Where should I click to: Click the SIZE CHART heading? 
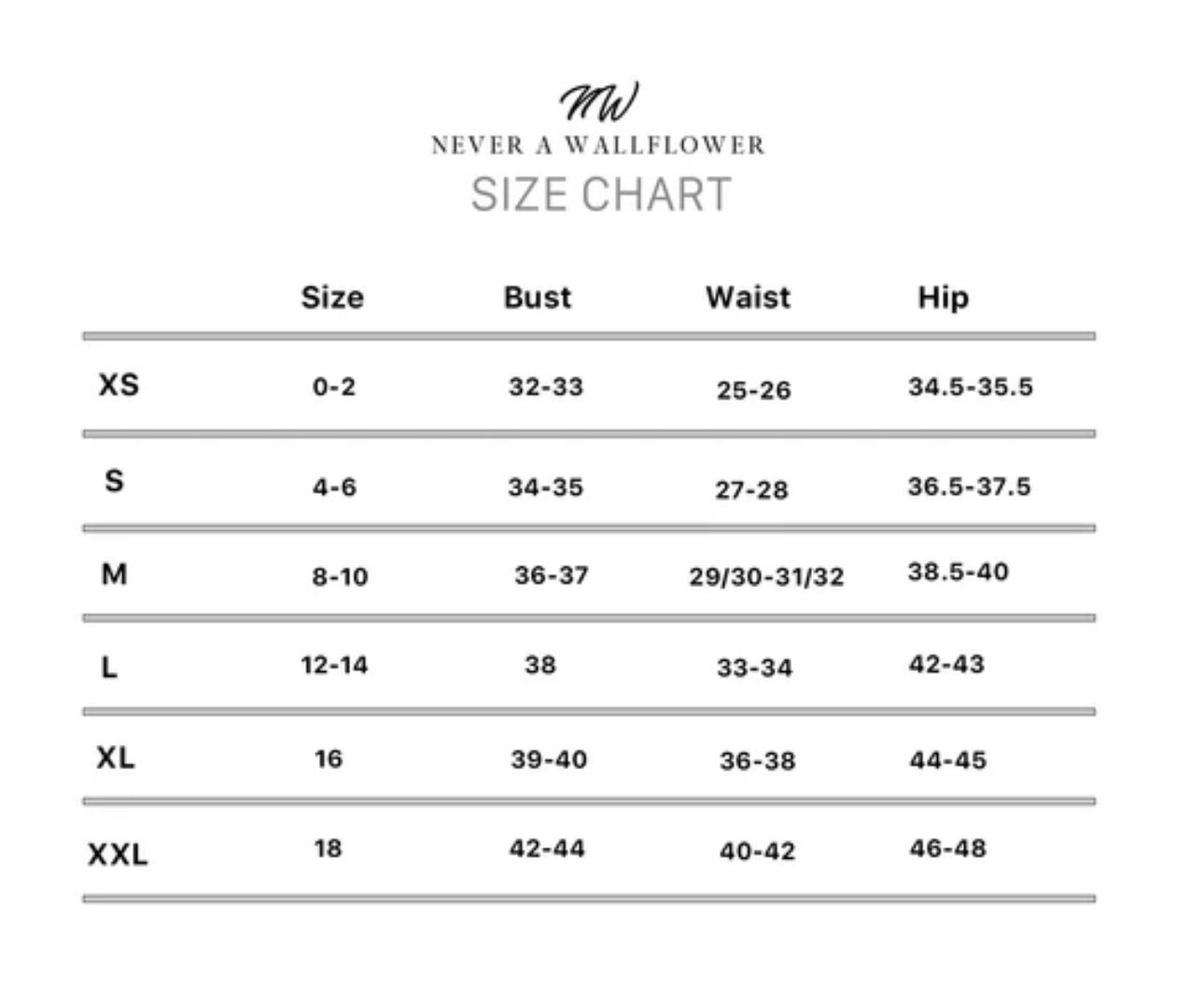tap(600, 194)
